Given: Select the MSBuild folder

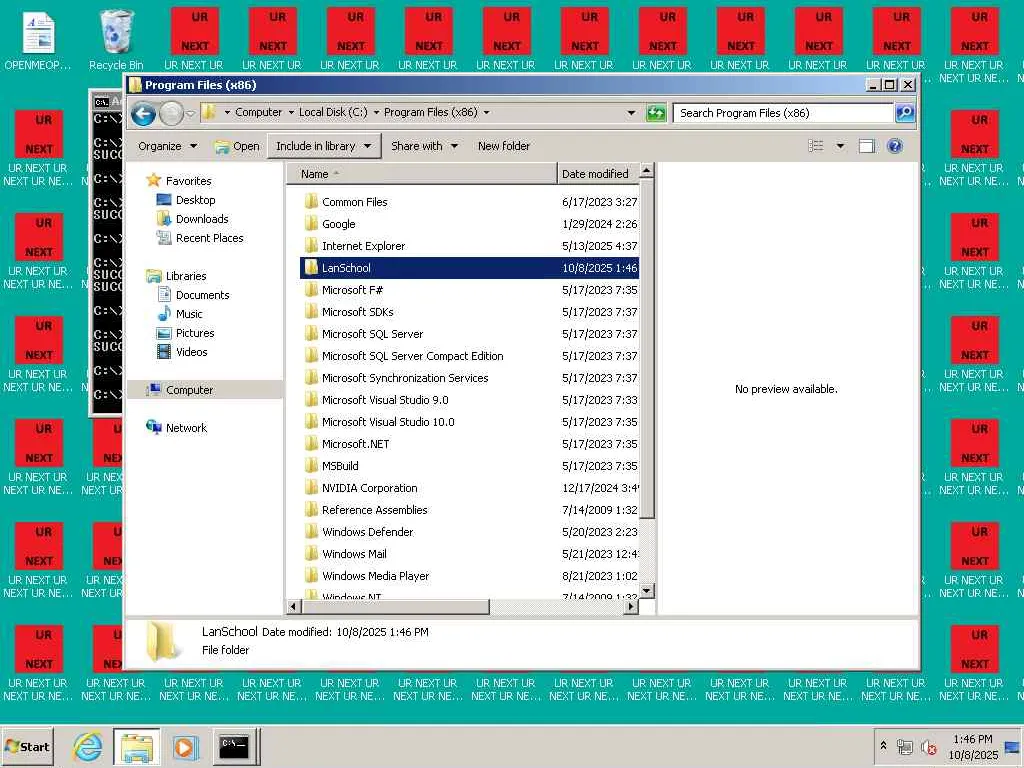Looking at the screenshot, I should pyautogui.click(x=340, y=466).
